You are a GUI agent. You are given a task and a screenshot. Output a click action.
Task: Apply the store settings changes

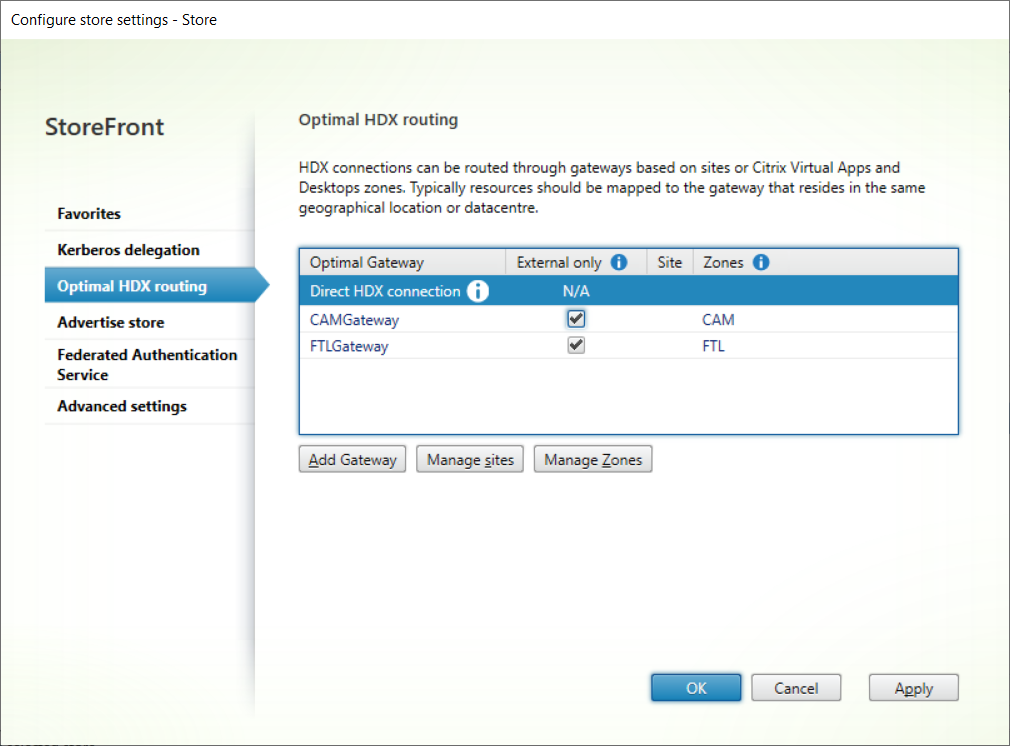click(x=913, y=688)
